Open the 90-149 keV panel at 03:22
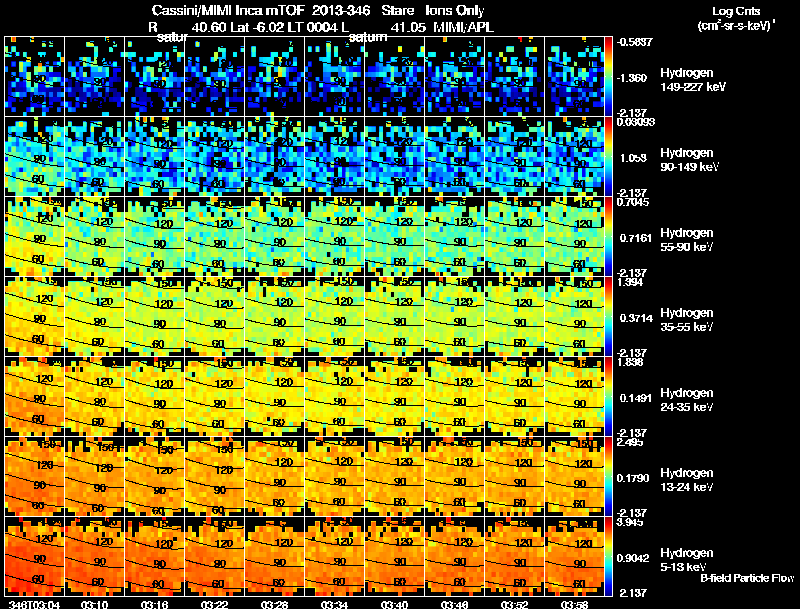 (x=215, y=156)
